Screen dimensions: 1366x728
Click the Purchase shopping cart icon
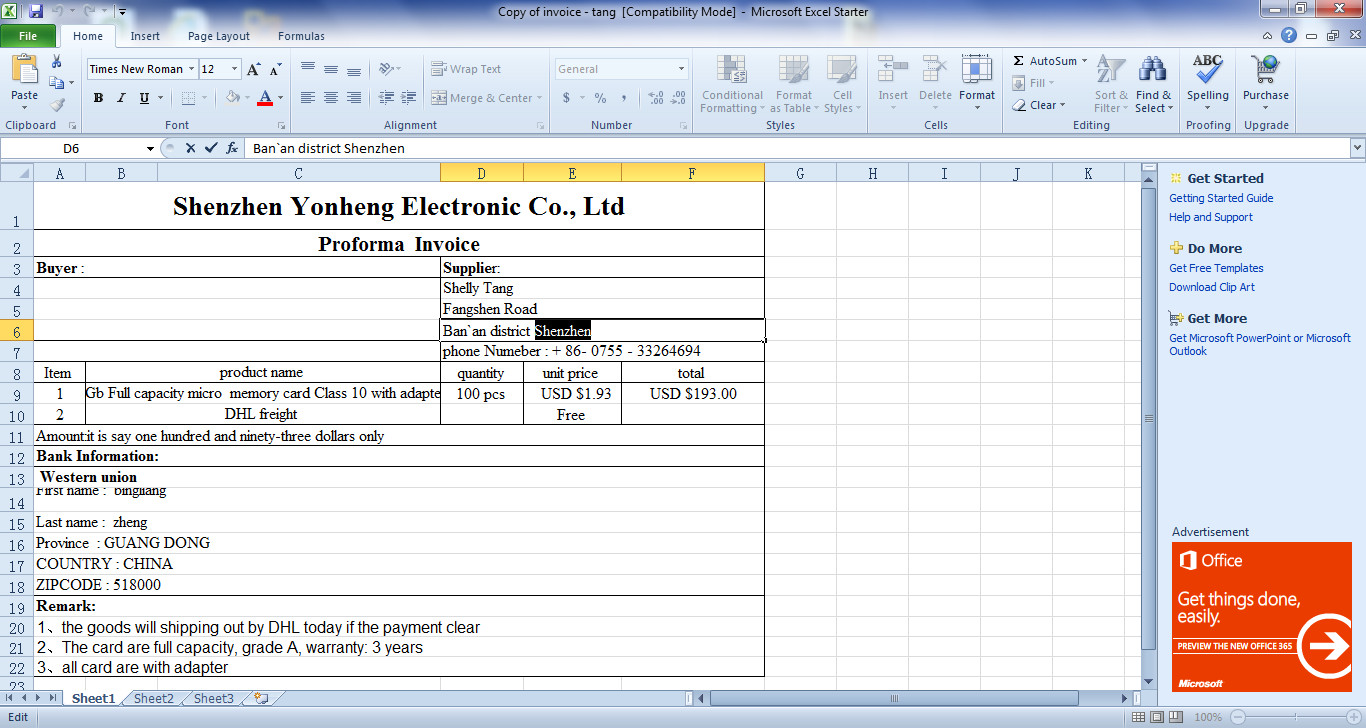[x=1265, y=68]
